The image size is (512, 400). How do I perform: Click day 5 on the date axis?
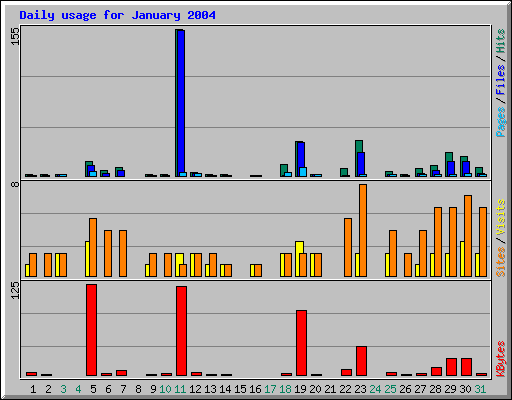[93, 389]
